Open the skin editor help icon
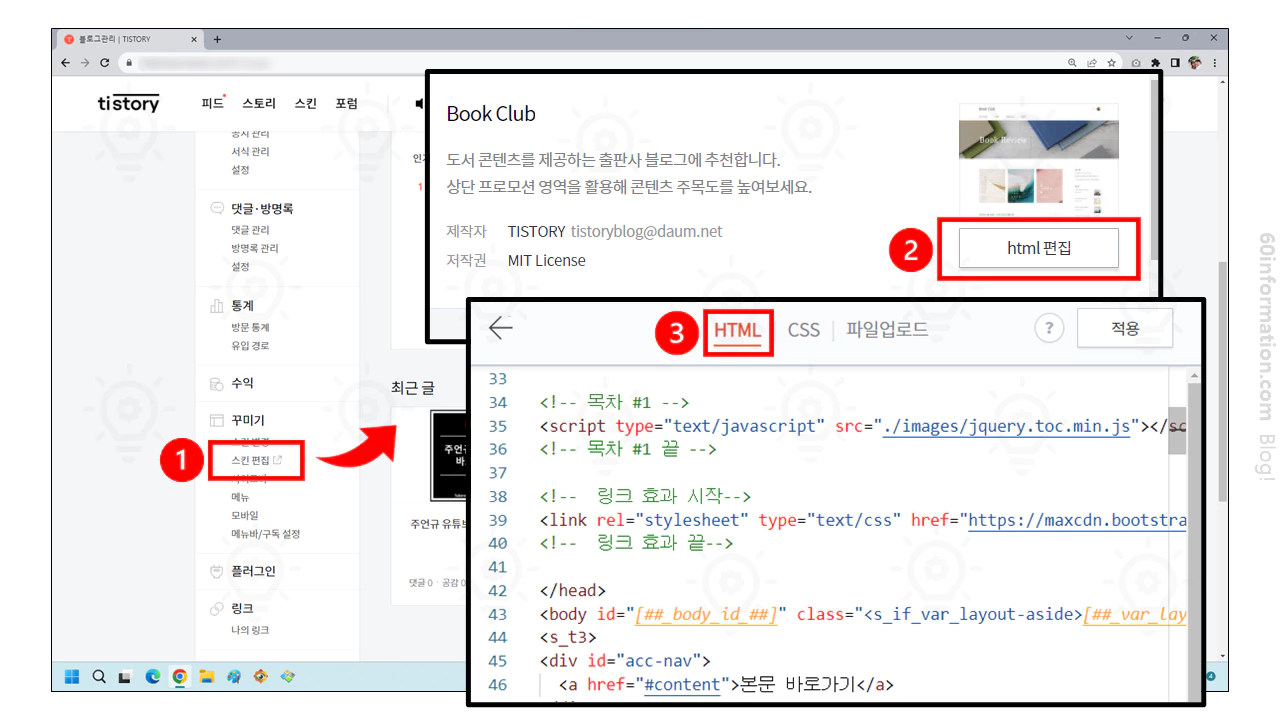The image size is (1280, 720). coord(1048,328)
